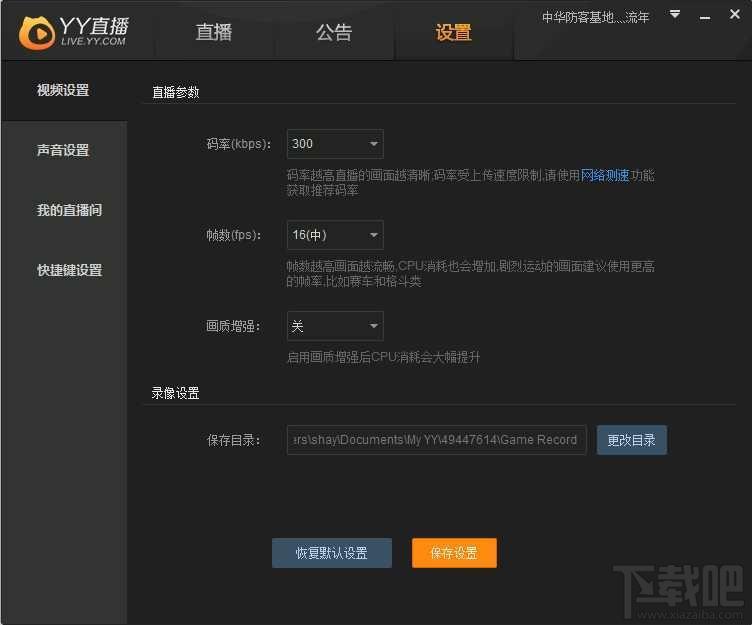
Task: Click the username 中华防客基地...流年
Action: pyautogui.click(x=595, y=18)
